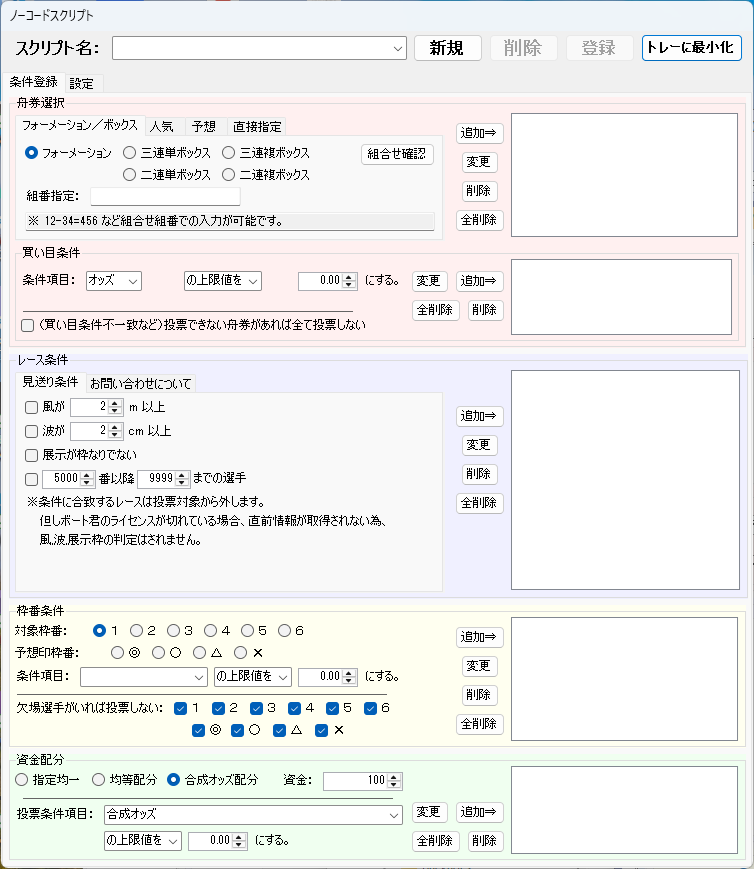Click the 5000 player number stepper arrows
Screen dimensions: 754x869
click(86, 478)
